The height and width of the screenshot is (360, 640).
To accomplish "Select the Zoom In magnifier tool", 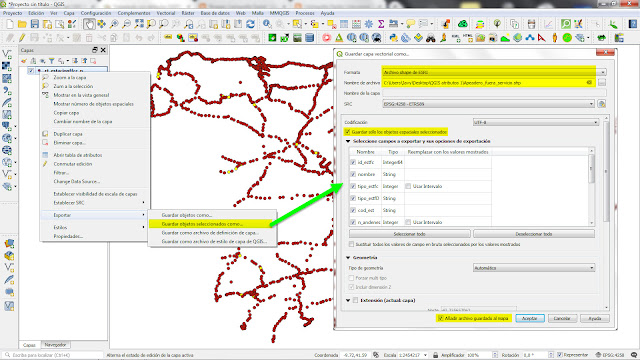I will (114, 24).
